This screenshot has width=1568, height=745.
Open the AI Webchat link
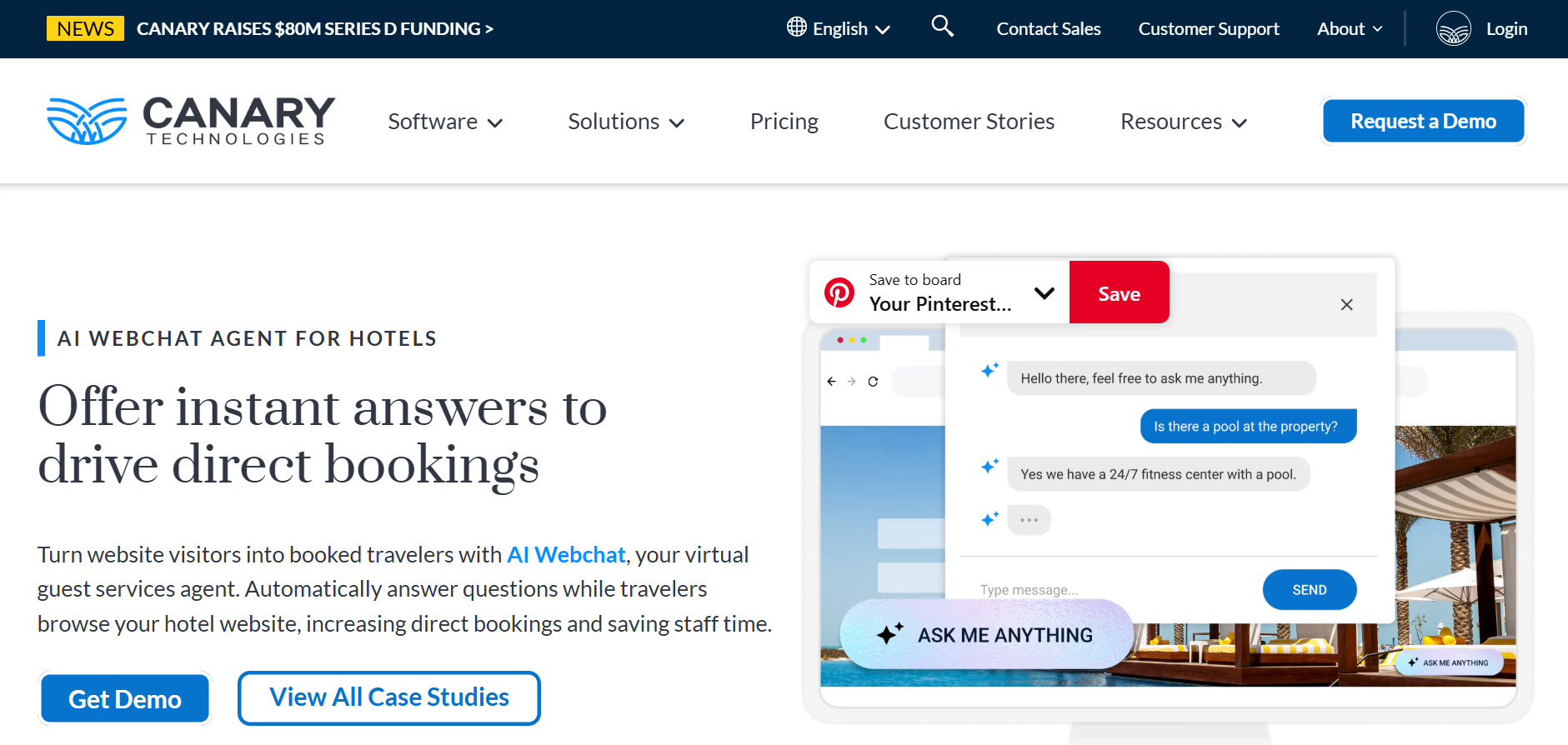pyautogui.click(x=566, y=555)
